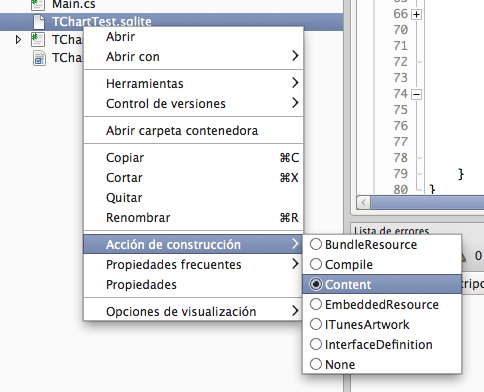The width and height of the screenshot is (484, 392).
Task: Select the Compile build action
Action: pyautogui.click(x=382, y=264)
